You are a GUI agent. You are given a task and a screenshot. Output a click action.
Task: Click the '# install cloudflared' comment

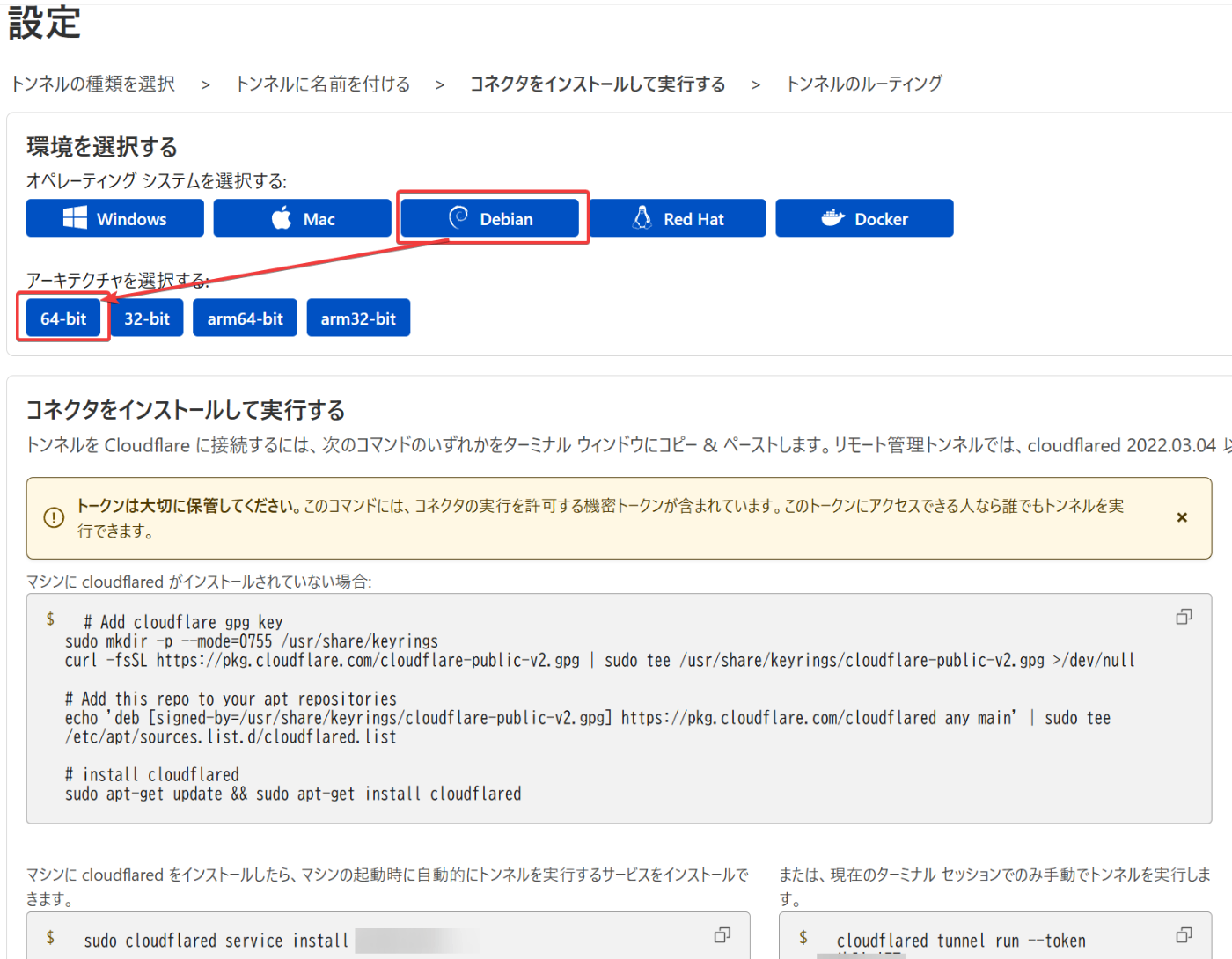point(152,774)
